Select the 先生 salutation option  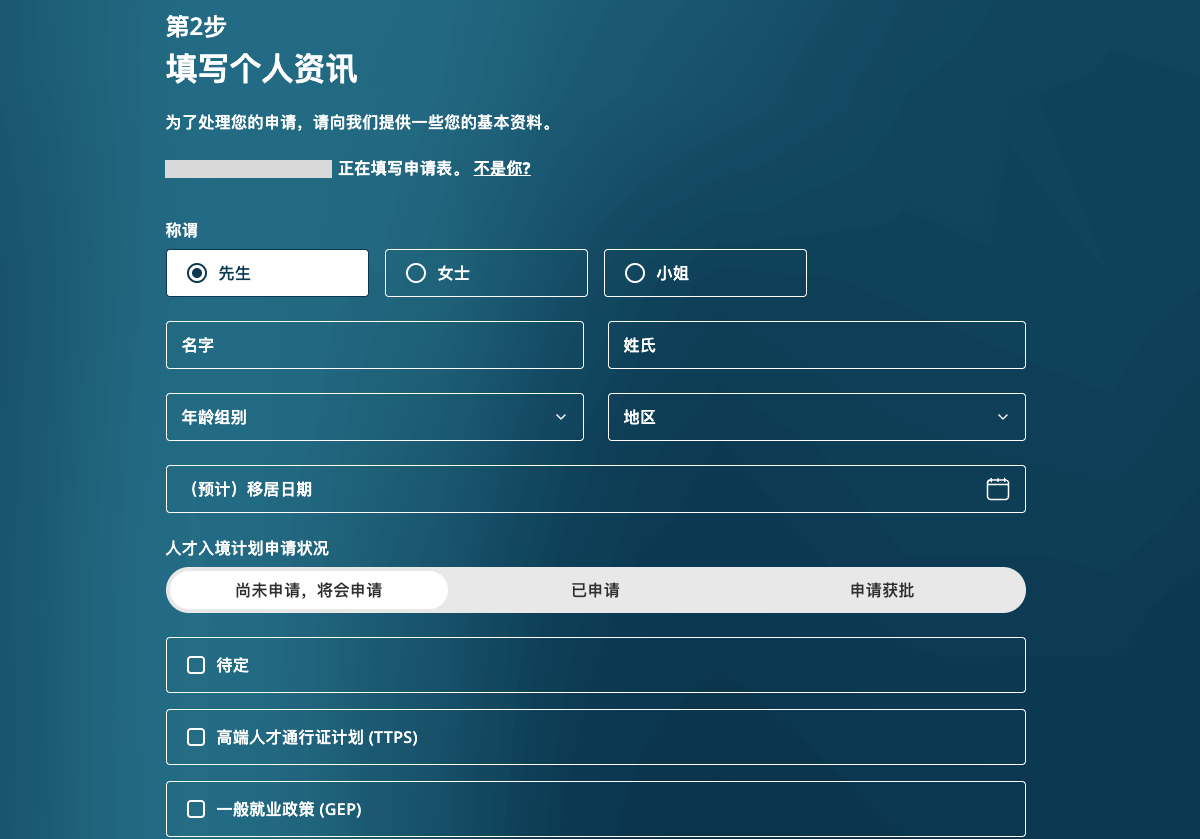tap(267, 272)
